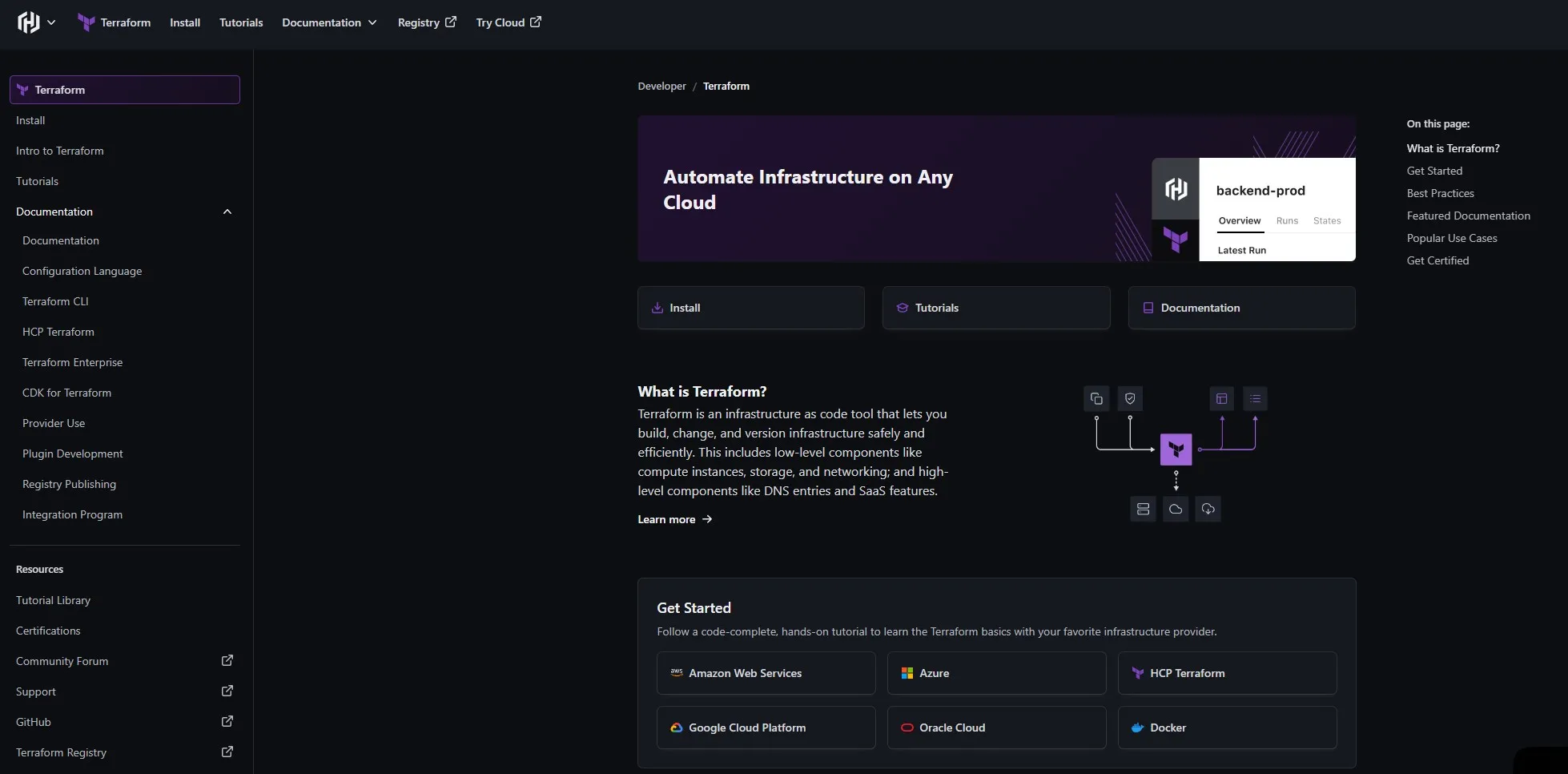Open Tutorial Library under Resources
Viewport: 1568px width, 774px height.
(x=53, y=600)
